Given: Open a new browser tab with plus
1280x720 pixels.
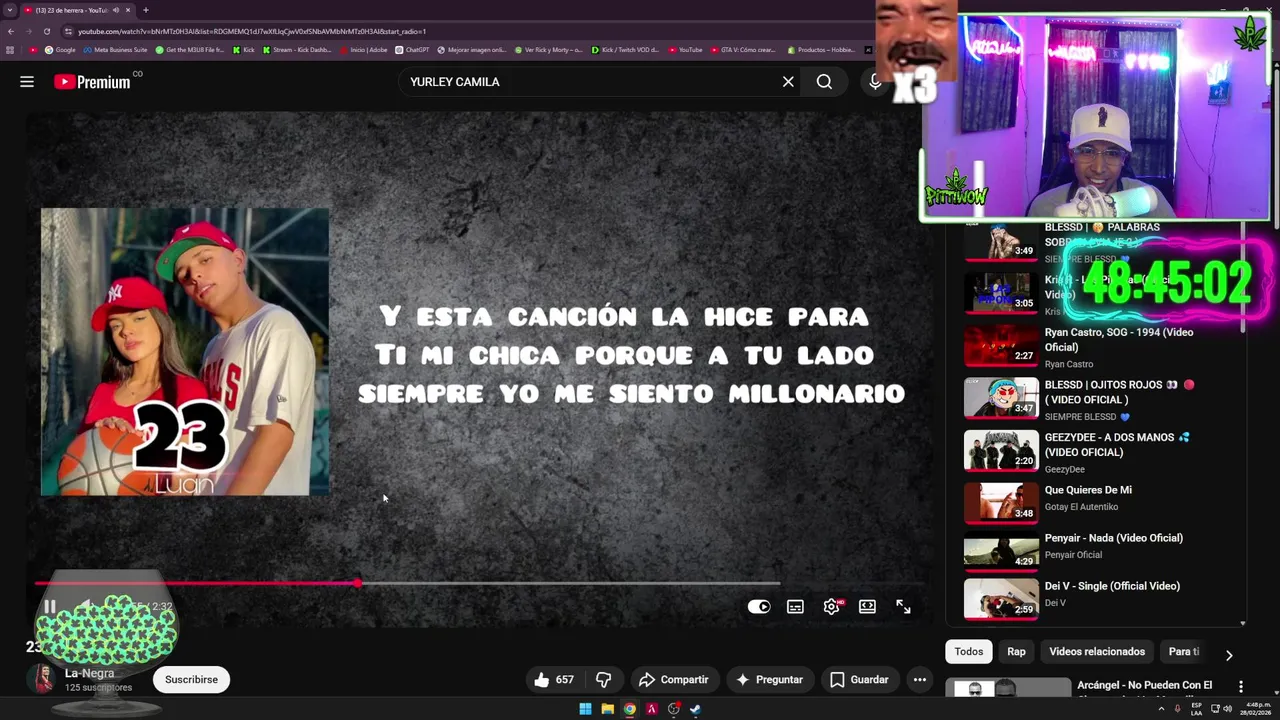Looking at the screenshot, I should tap(146, 10).
